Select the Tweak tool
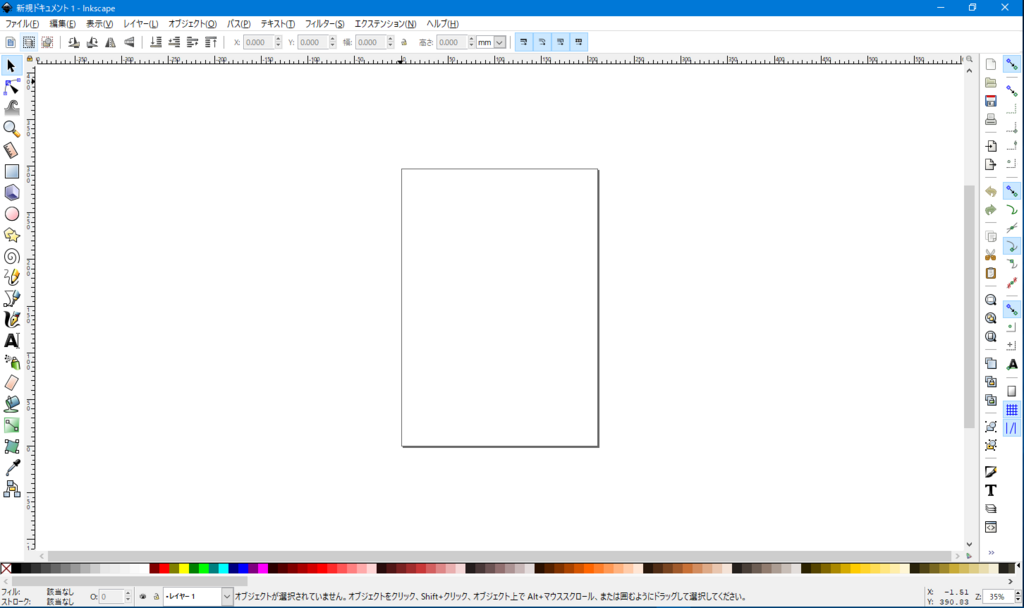The image size is (1024, 608). click(11, 108)
